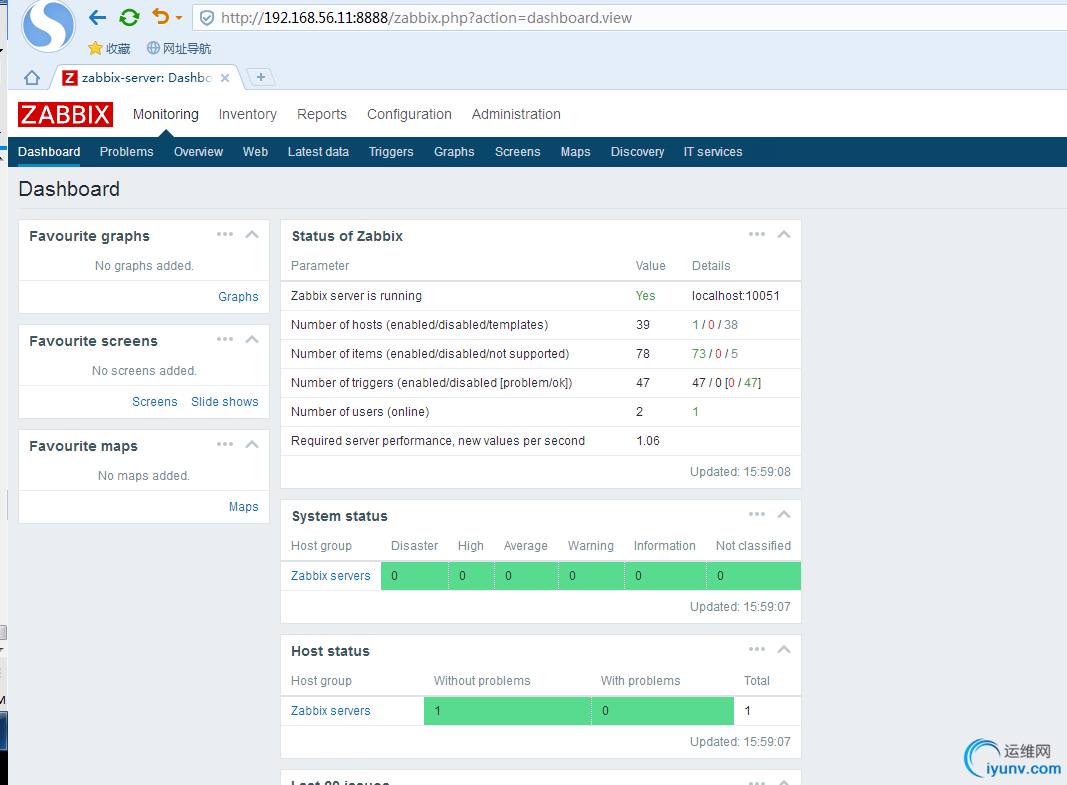Open the Screens submenu in navigation bar

[517, 152]
